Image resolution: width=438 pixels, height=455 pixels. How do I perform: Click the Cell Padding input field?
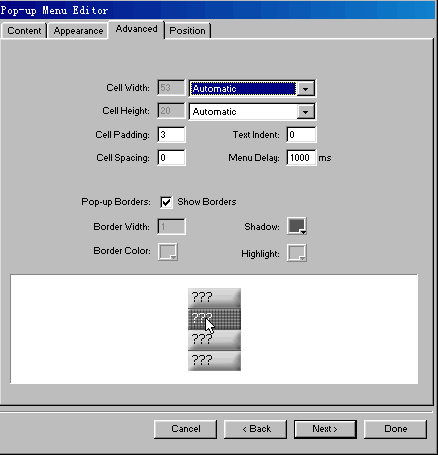(171, 135)
